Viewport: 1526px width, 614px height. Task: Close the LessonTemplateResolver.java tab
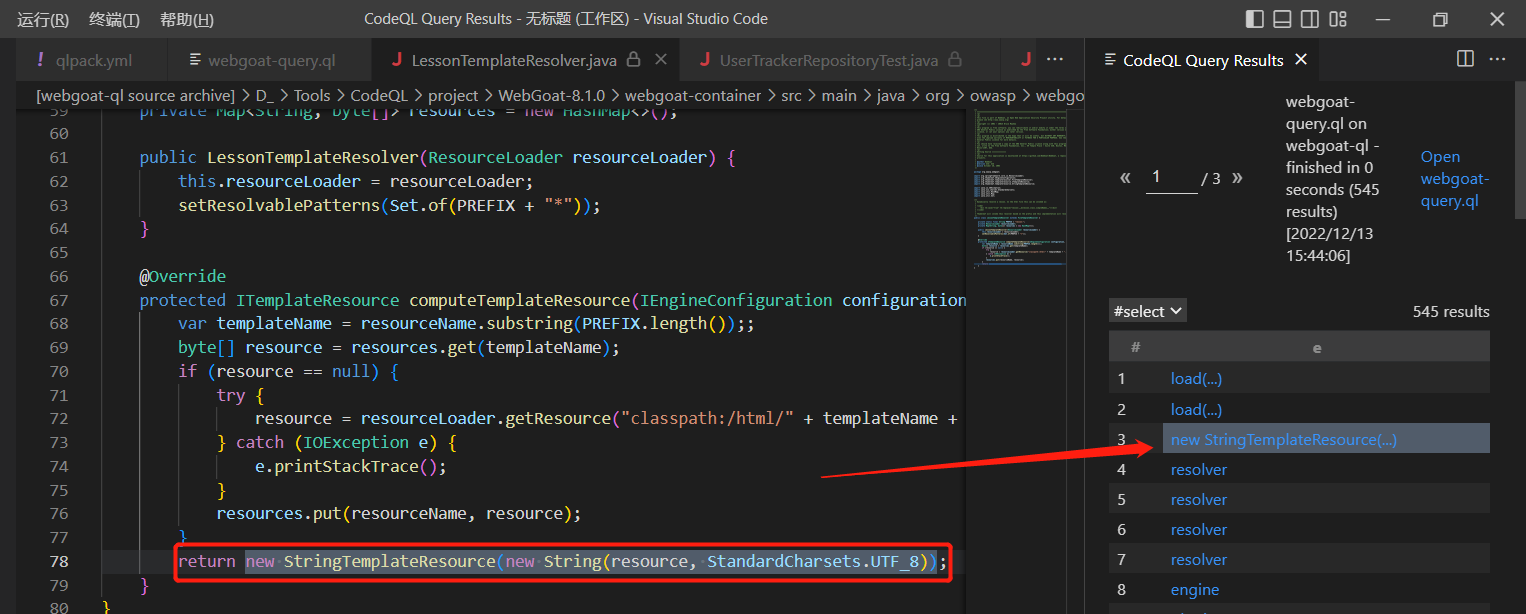pos(662,60)
